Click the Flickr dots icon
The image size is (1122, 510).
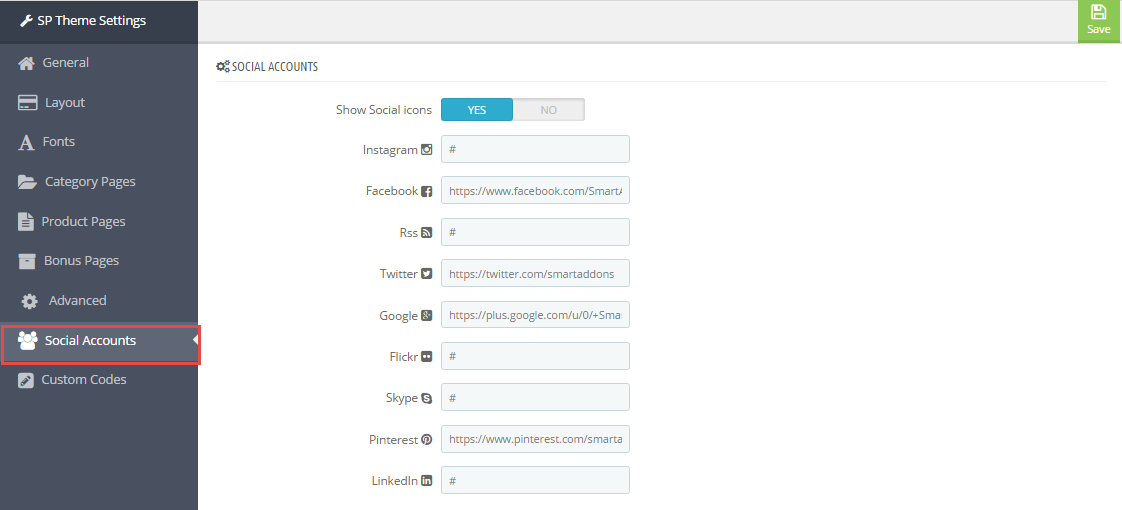[x=426, y=357]
